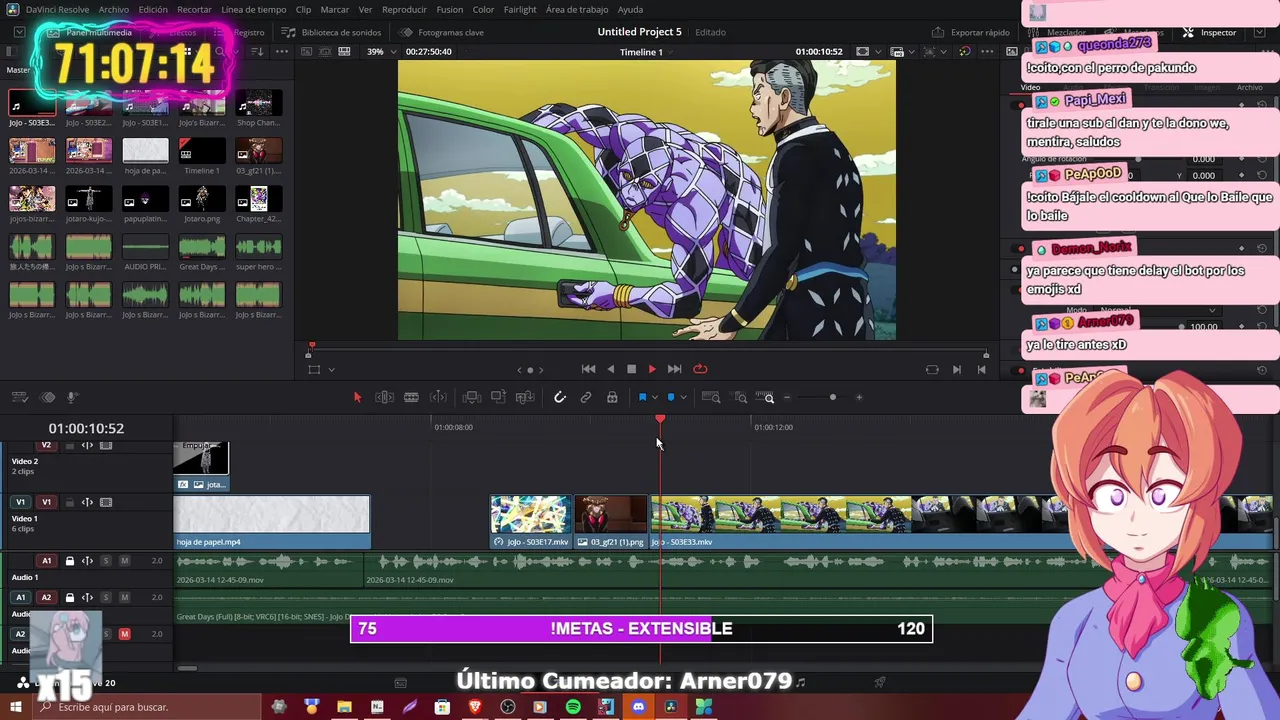
Task: Click the timeline zoom in plus button
Action: [859, 397]
